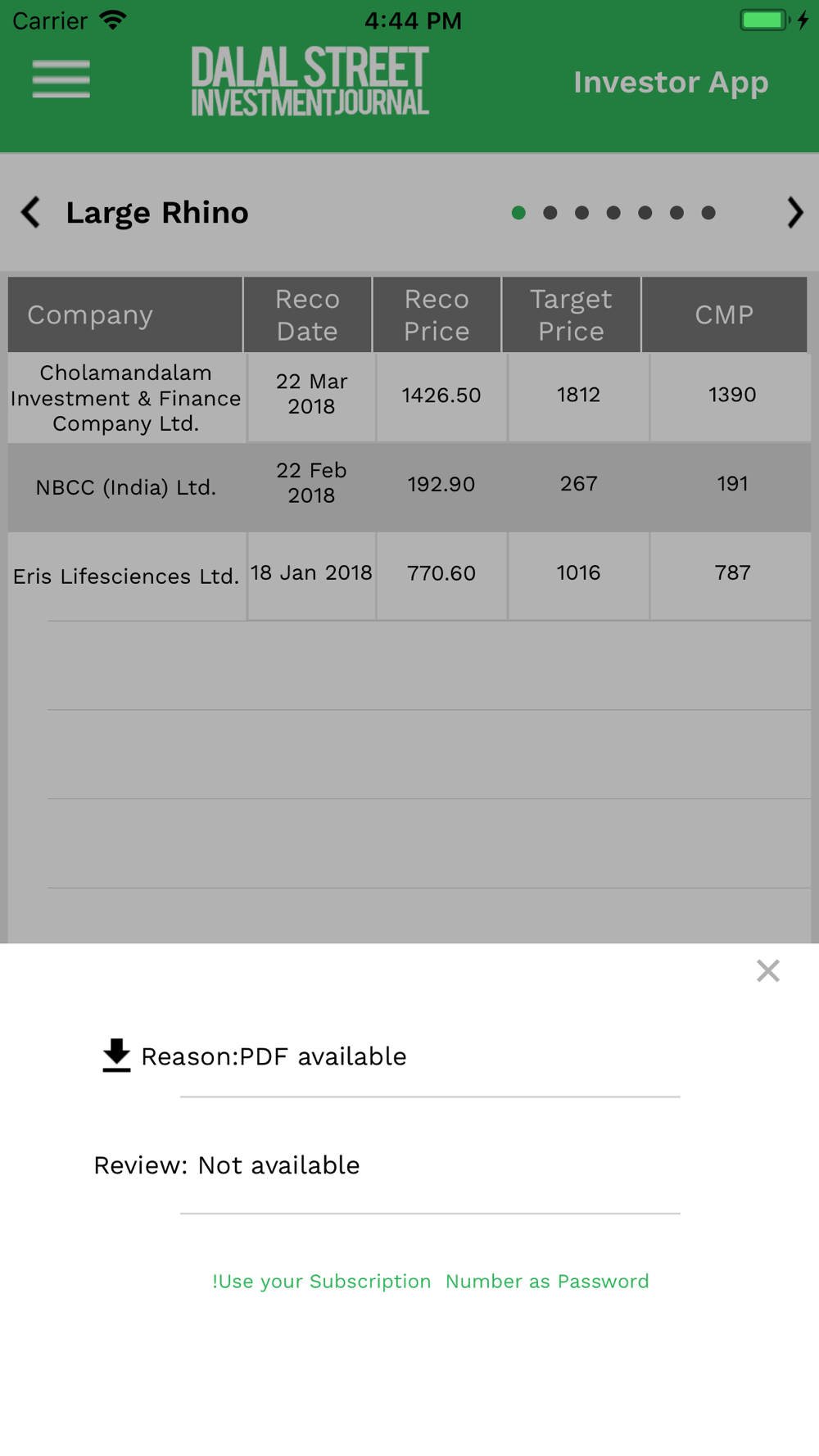Image resolution: width=819 pixels, height=1456 pixels.
Task: Open the hamburger menu
Action: coord(61,79)
